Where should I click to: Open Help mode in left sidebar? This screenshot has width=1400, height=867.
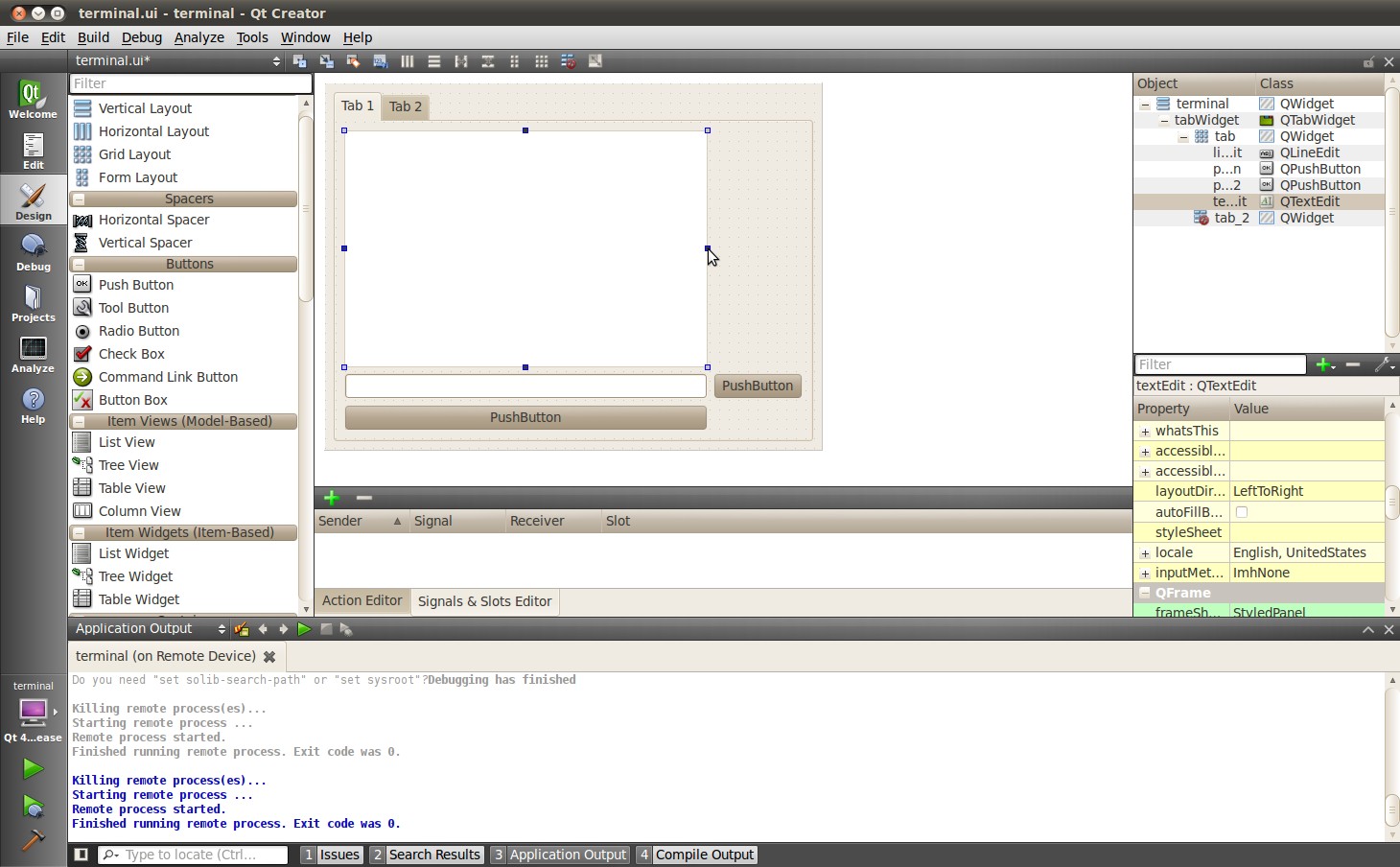click(x=33, y=404)
